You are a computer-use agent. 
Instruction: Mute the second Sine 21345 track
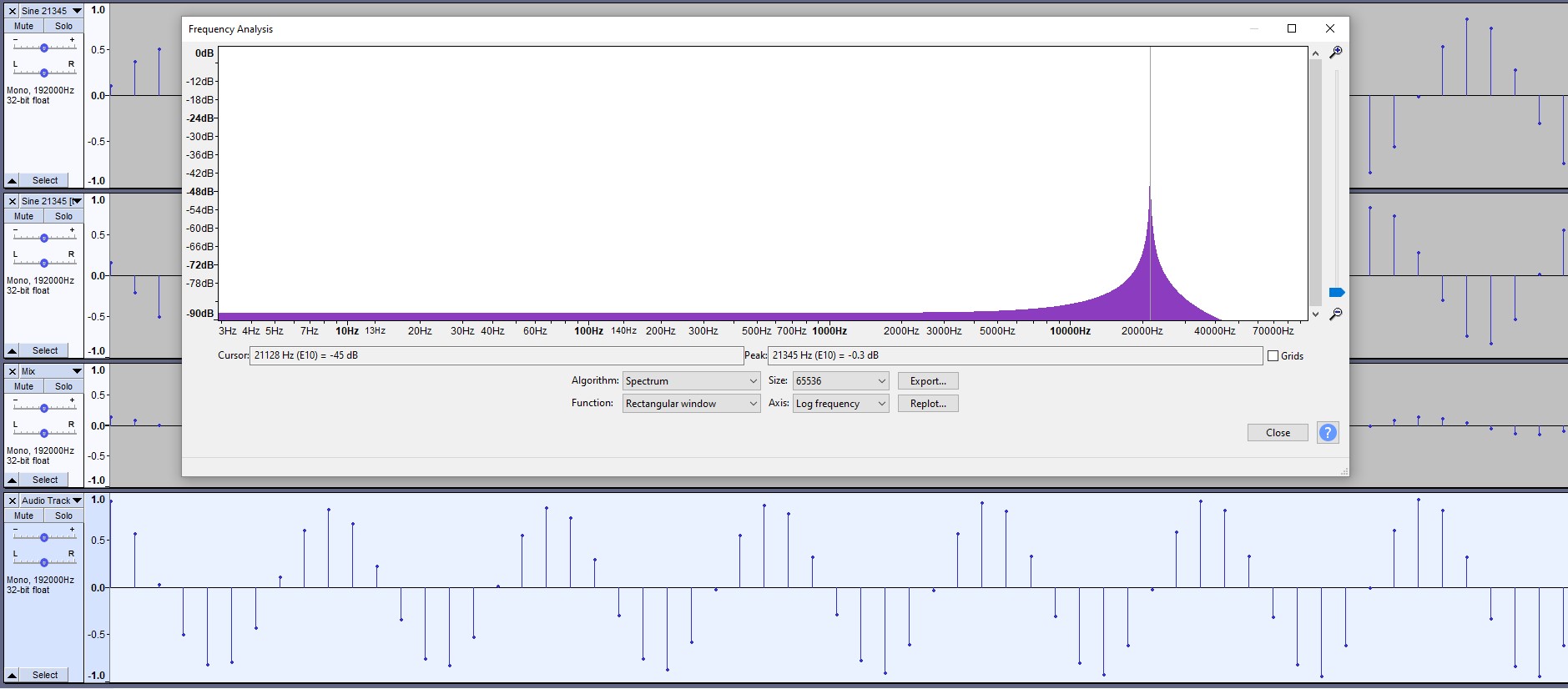pyautogui.click(x=24, y=216)
